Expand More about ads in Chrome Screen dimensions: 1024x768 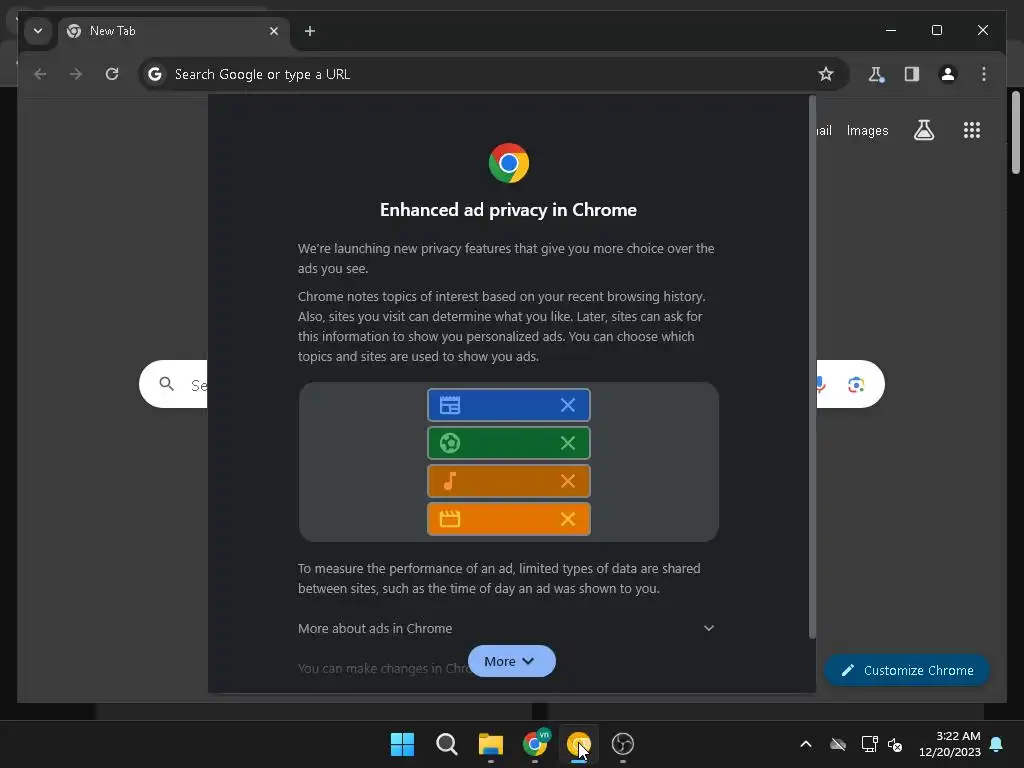click(506, 628)
